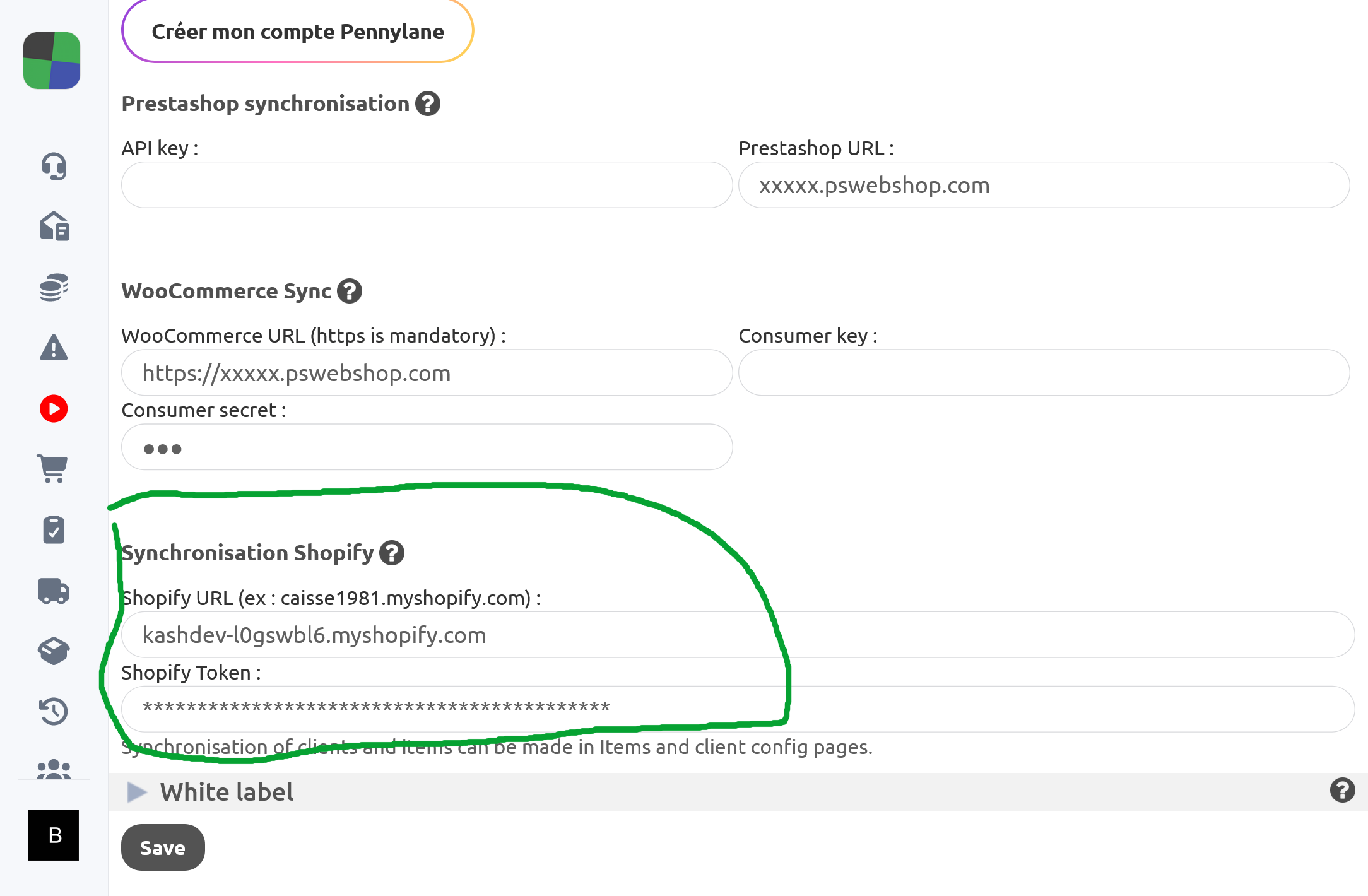Open the shopping cart icon
This screenshot has width=1368, height=896.
click(52, 469)
